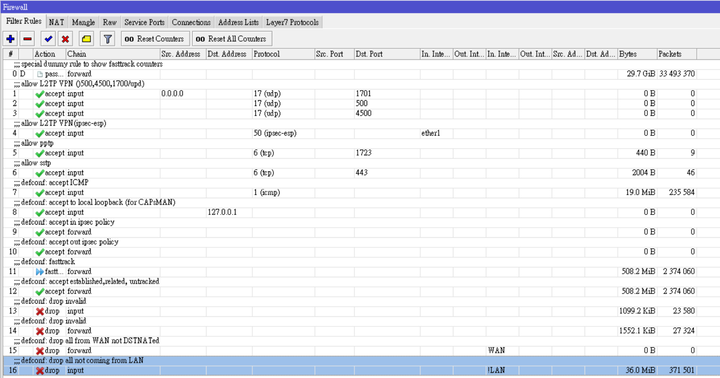Open comment editor with yellow note icon
Screen dimensions: 720x378
pyautogui.click(x=86, y=39)
